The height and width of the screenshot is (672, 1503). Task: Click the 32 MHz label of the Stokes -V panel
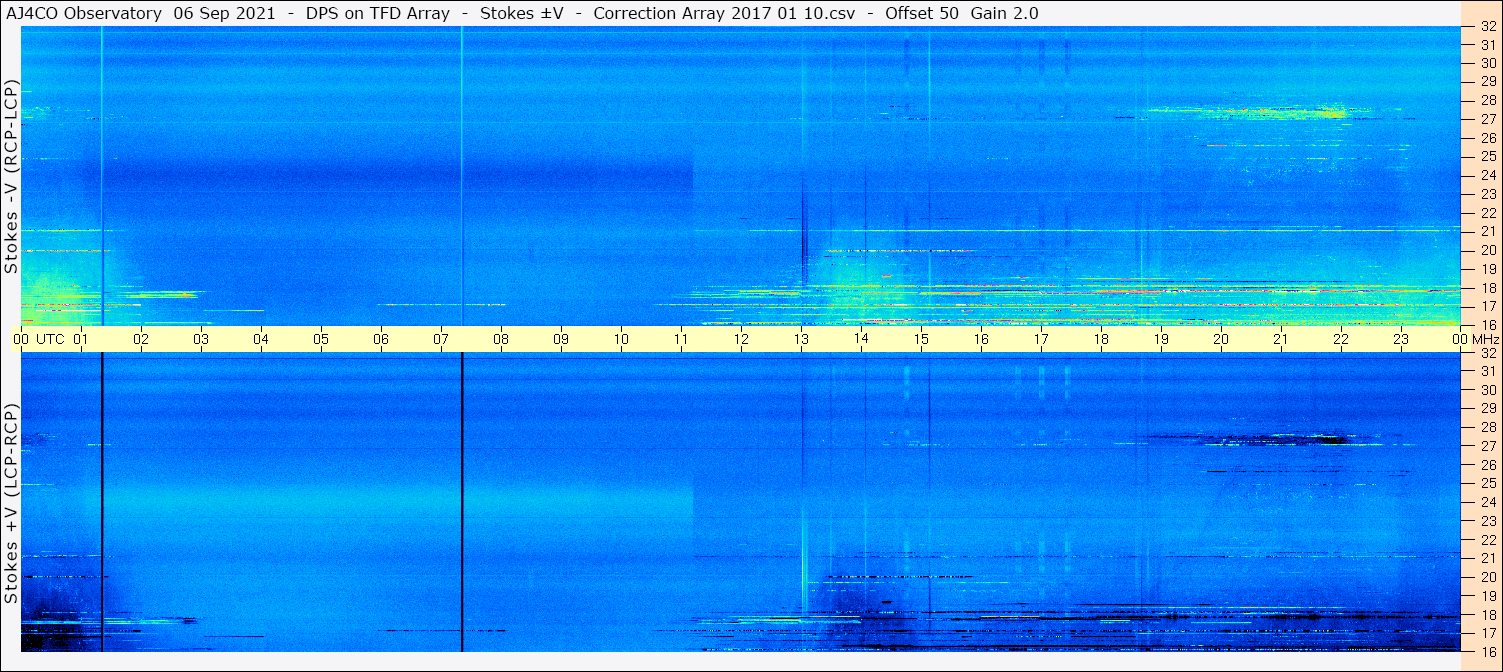[x=1488, y=27]
